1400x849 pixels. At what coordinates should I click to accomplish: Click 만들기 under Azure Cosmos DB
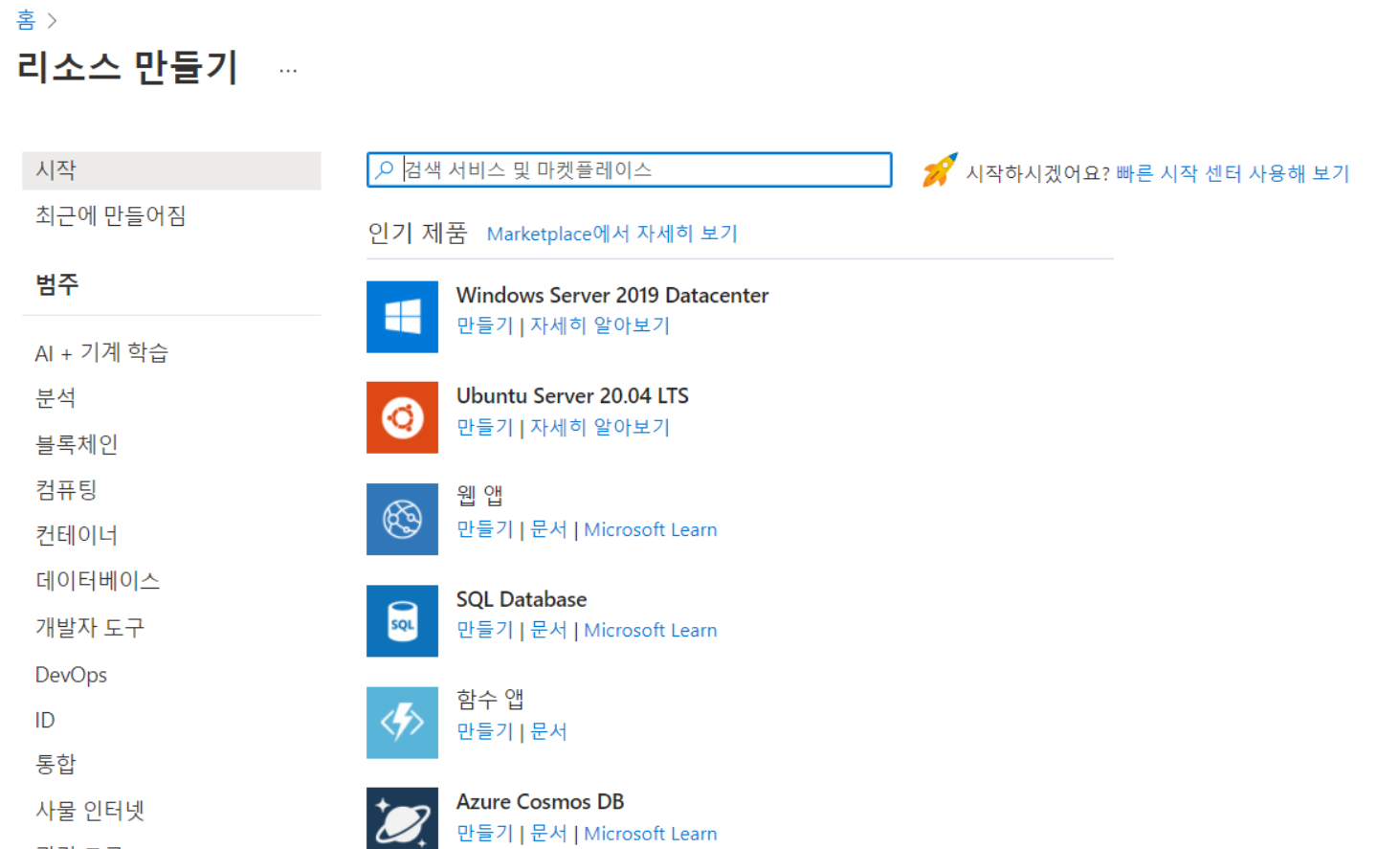[485, 834]
